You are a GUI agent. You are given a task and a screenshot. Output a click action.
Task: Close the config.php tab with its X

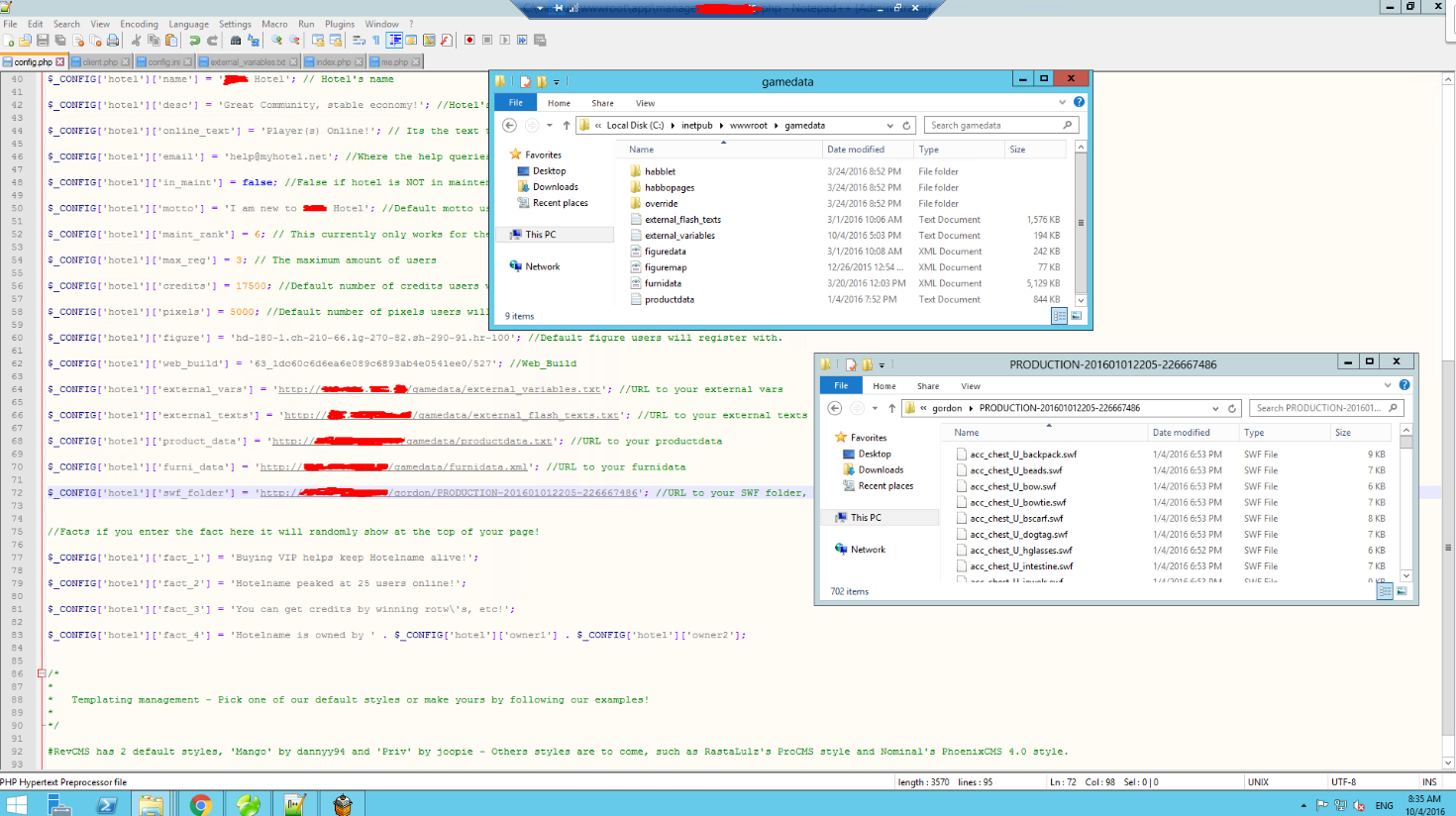click(59, 61)
